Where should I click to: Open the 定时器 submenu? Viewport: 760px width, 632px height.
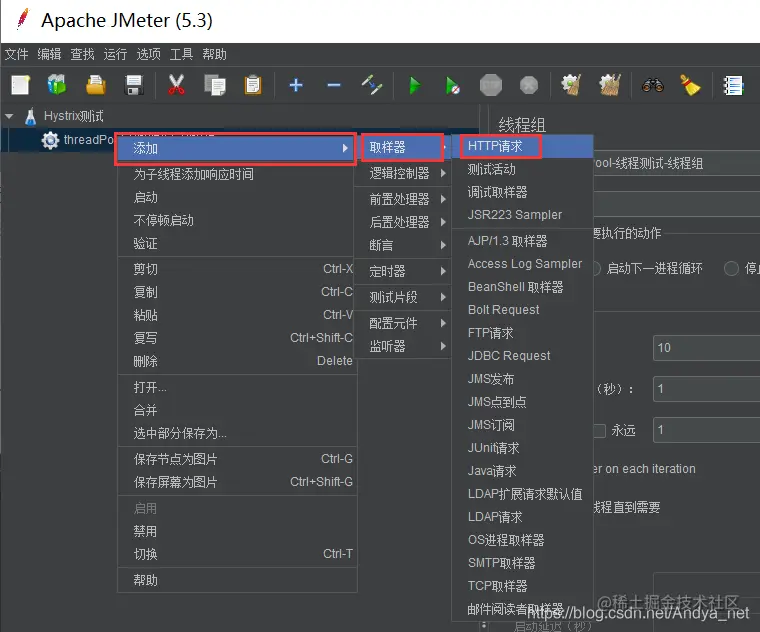point(403,271)
